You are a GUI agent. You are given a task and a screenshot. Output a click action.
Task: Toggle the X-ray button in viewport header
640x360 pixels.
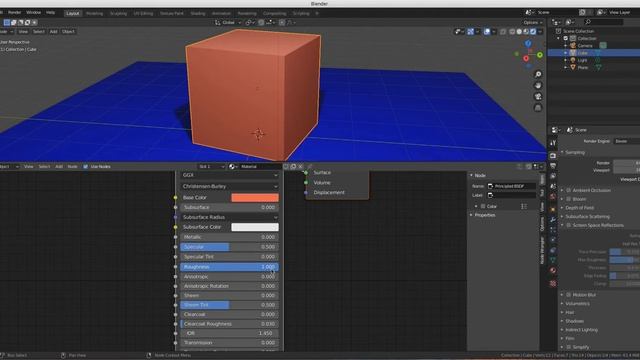pos(503,31)
